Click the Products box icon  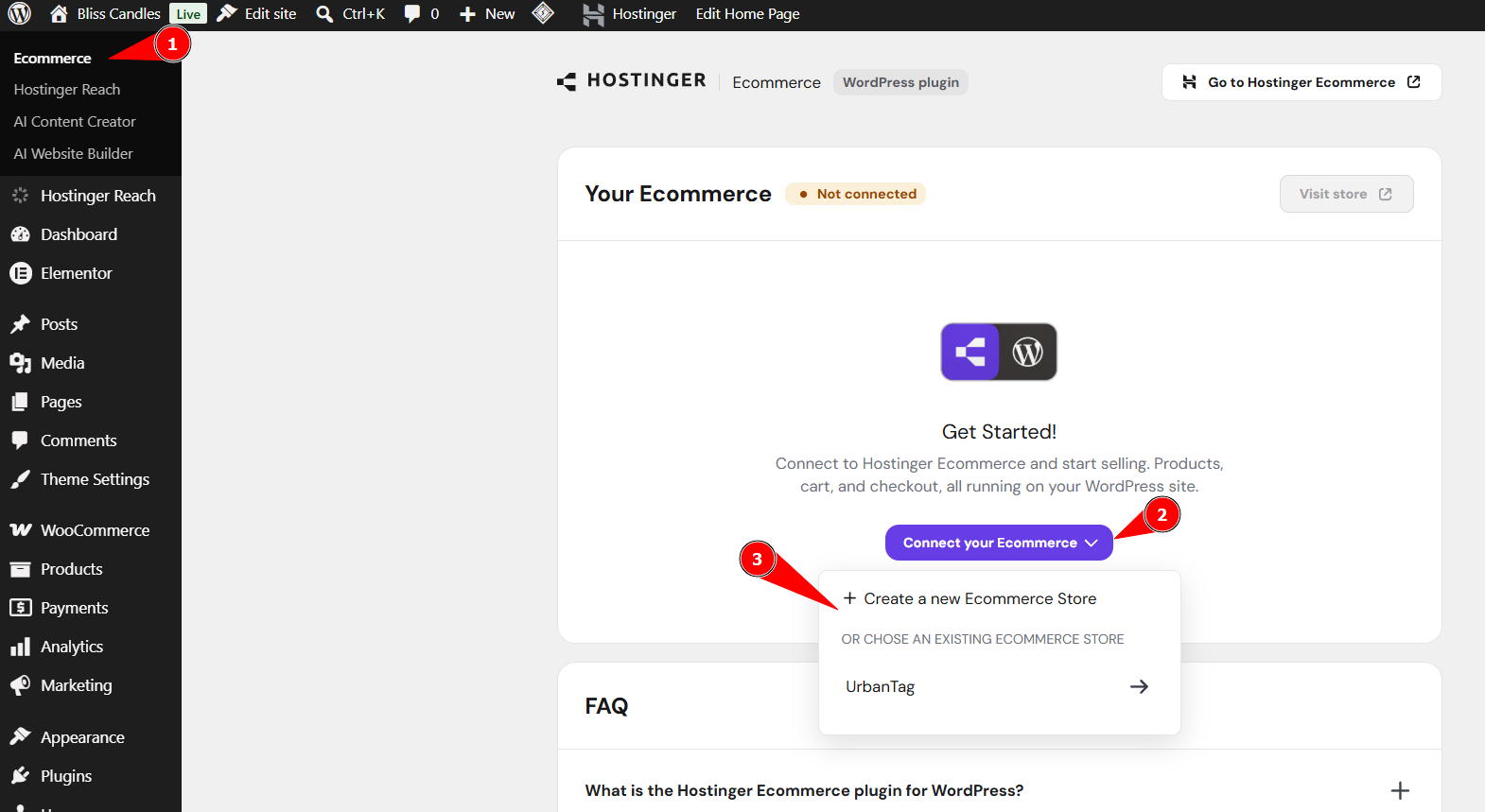pos(20,569)
